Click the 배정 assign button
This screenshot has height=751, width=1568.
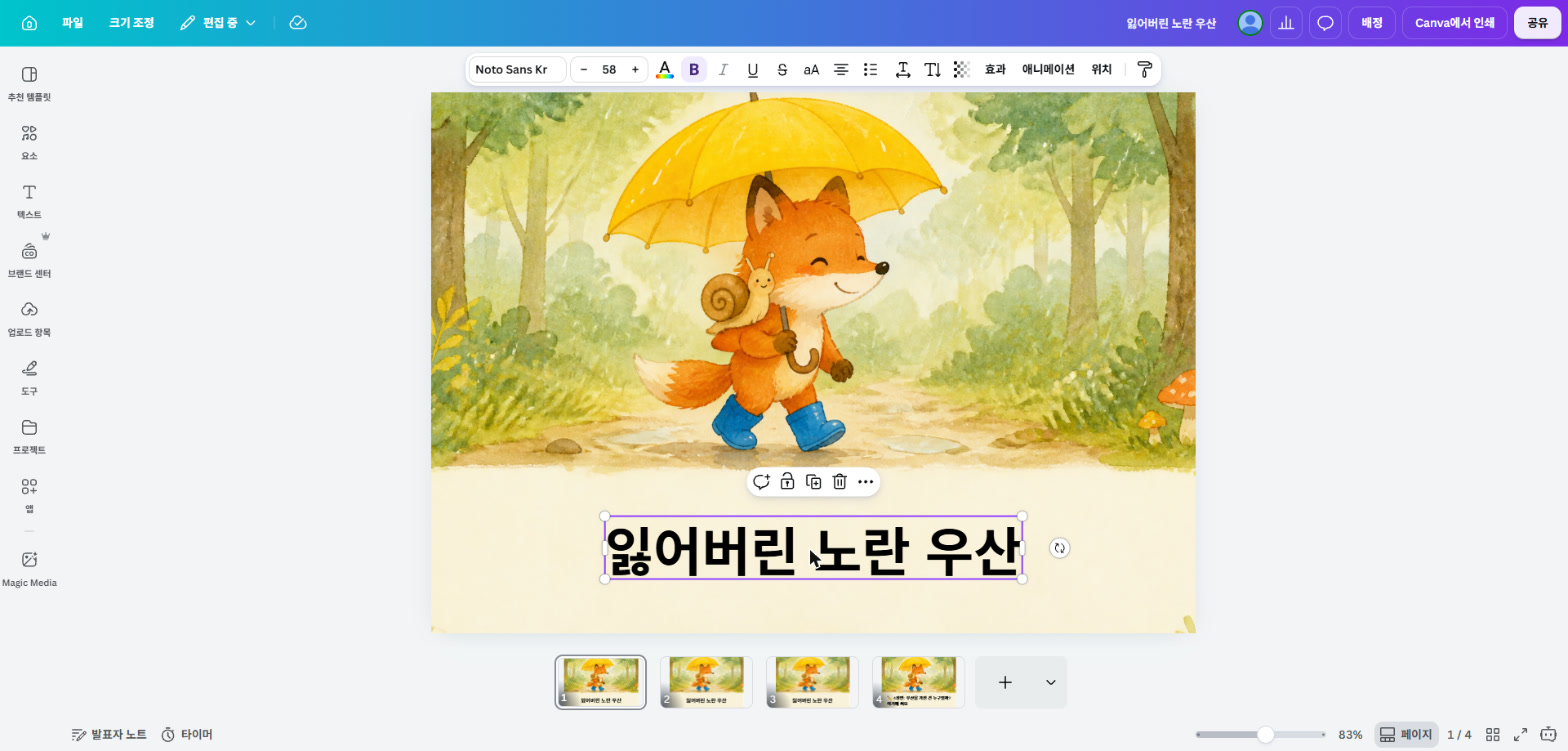(x=1372, y=23)
